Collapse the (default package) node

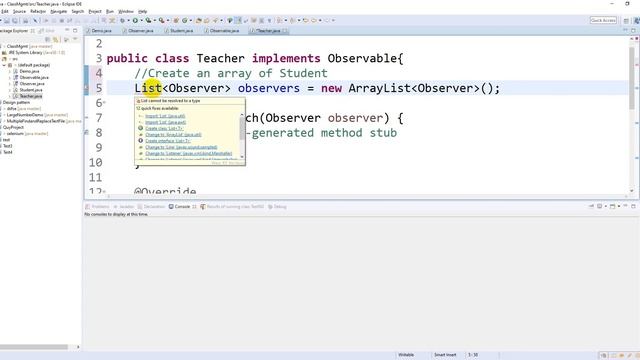coord(4,65)
